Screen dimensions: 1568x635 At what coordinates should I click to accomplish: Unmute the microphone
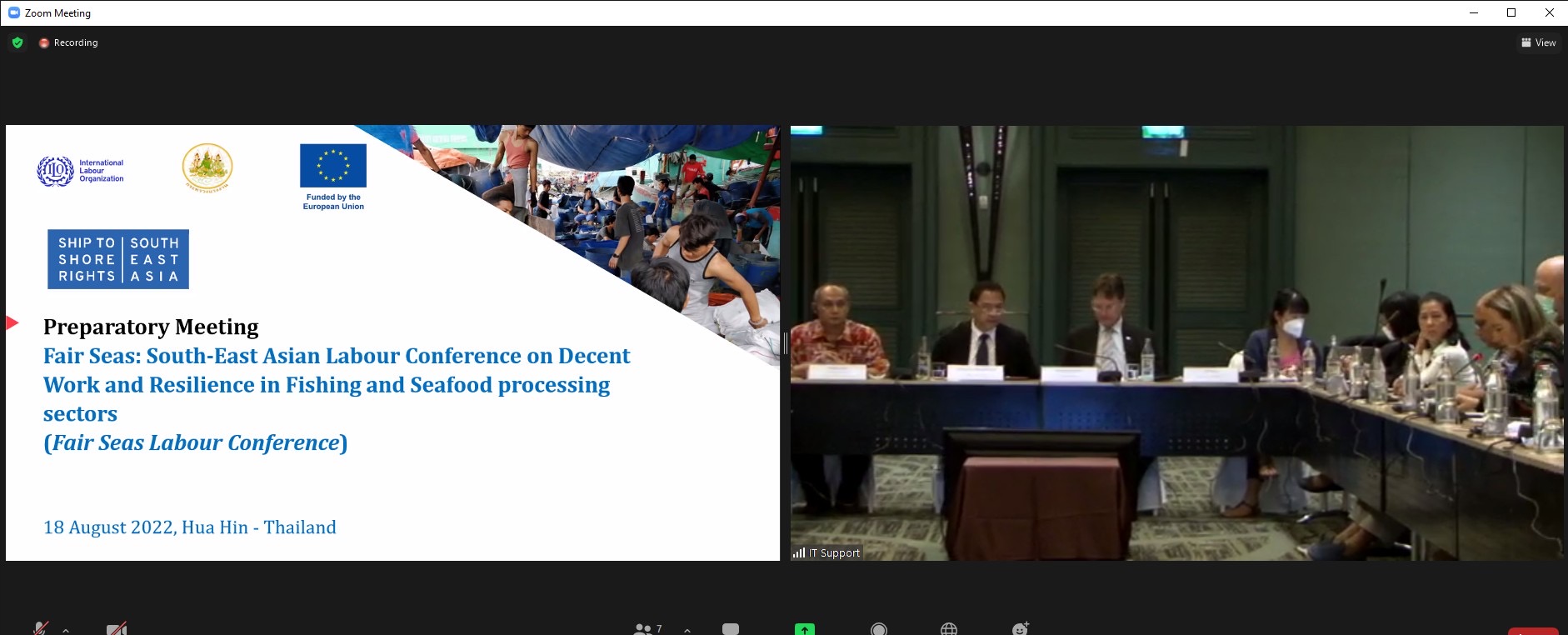[40, 629]
